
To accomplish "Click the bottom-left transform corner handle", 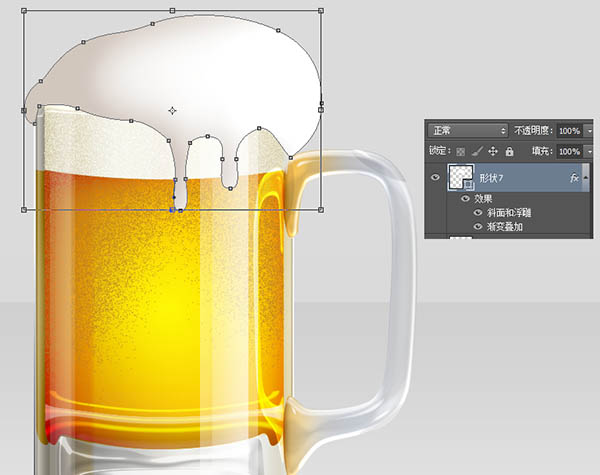I will point(24,210).
